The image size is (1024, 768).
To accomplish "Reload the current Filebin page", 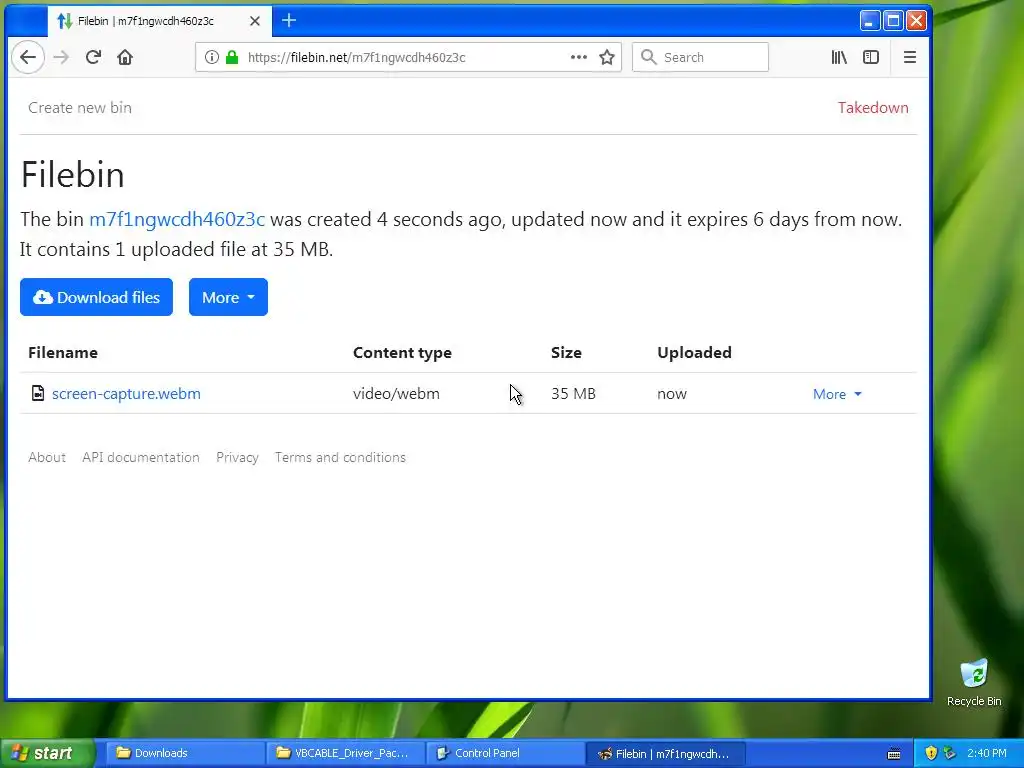I will pyautogui.click(x=93, y=57).
